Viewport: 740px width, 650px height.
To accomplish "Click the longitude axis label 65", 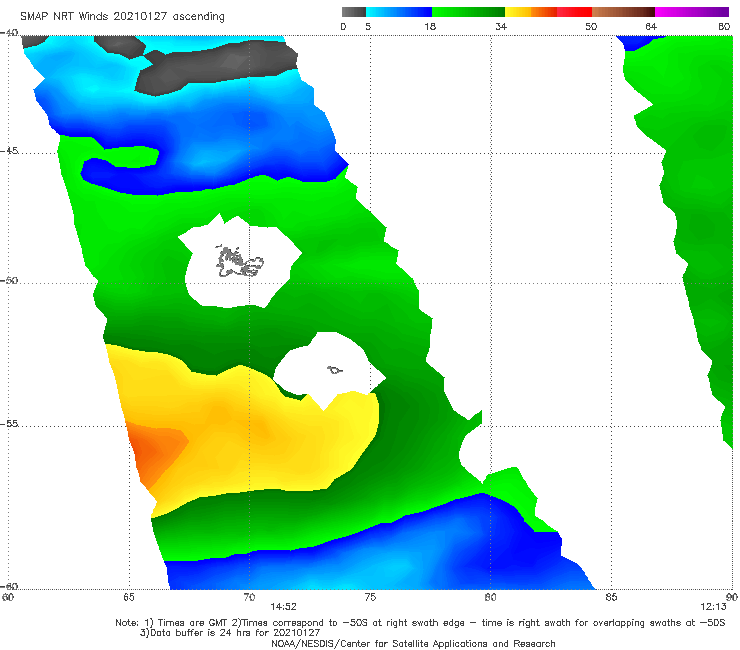I will click(x=129, y=597).
